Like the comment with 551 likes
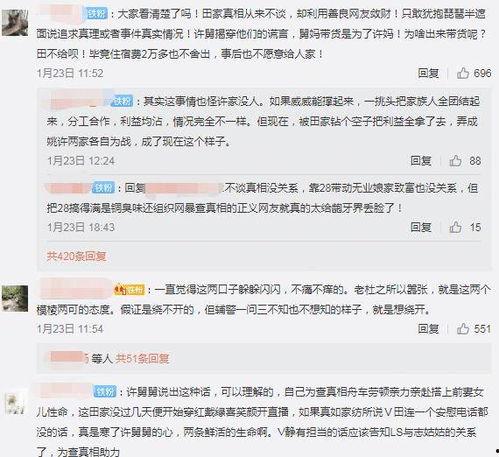 pos(463,329)
